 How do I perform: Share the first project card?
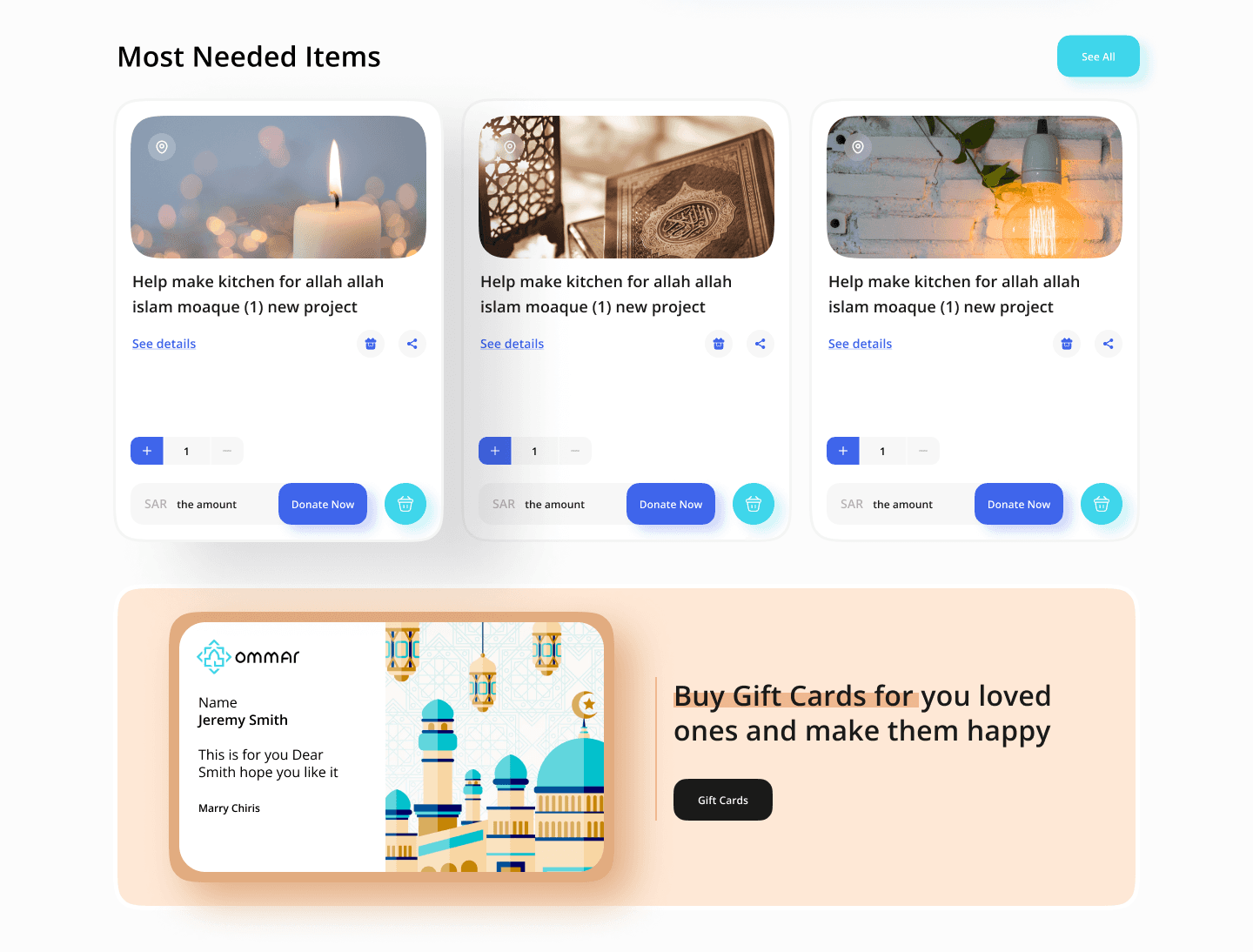(x=412, y=344)
